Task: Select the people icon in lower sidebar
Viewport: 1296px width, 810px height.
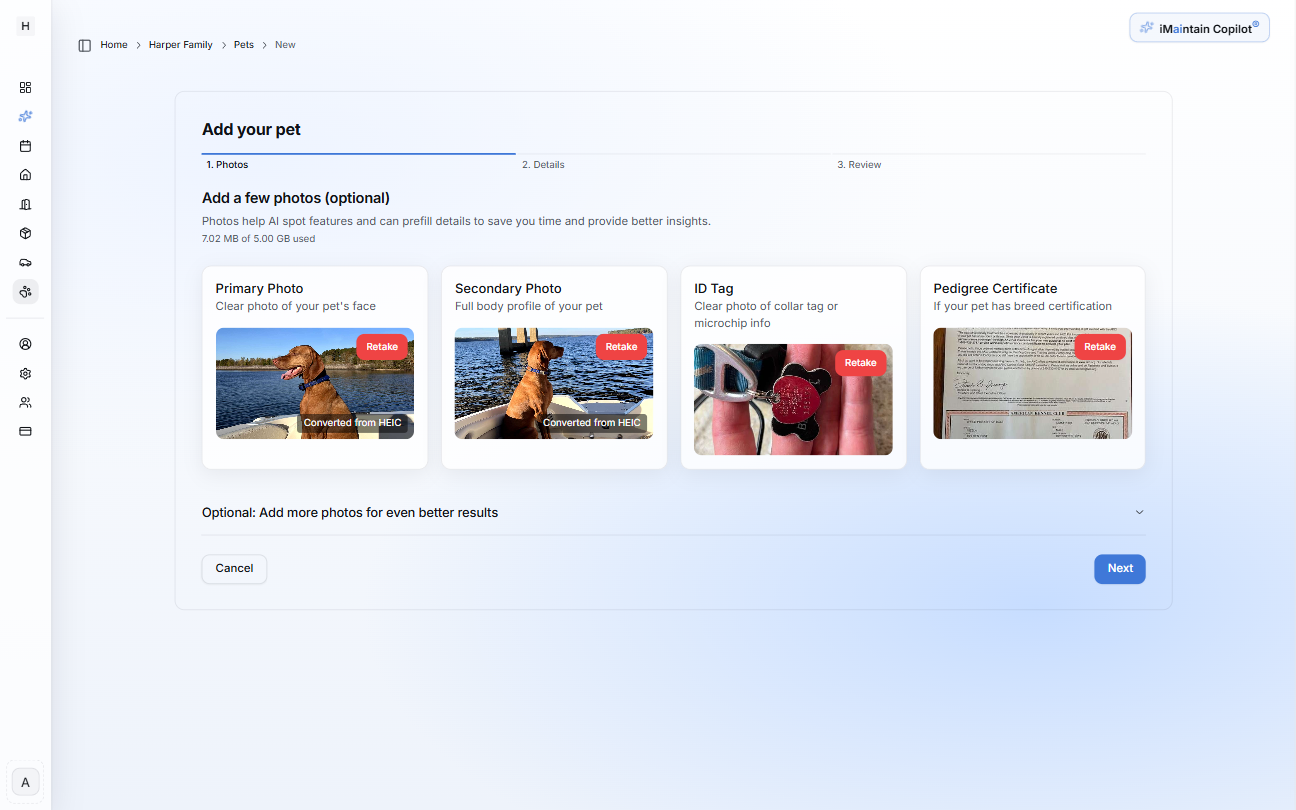Action: point(25,402)
